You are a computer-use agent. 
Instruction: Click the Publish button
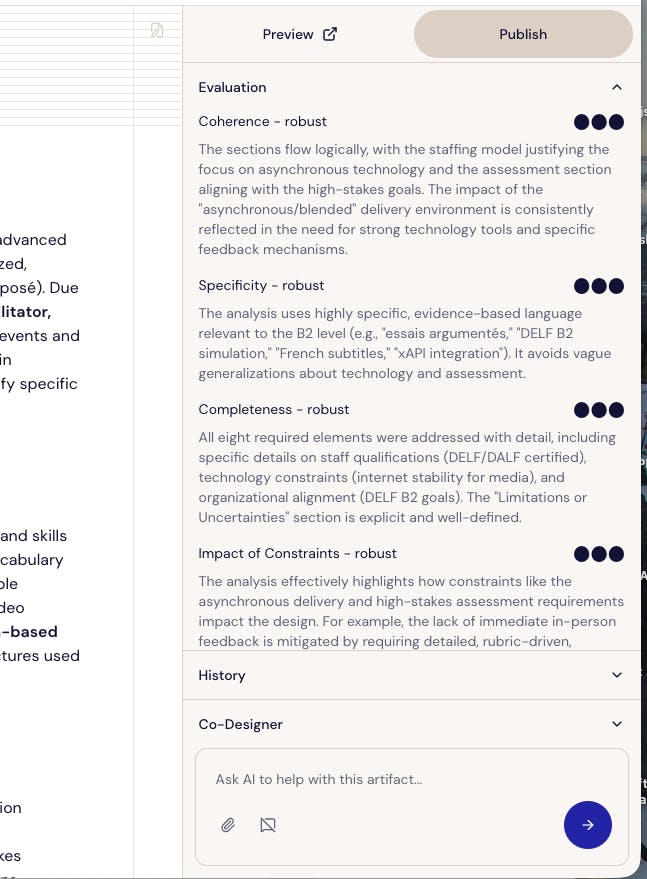click(523, 34)
